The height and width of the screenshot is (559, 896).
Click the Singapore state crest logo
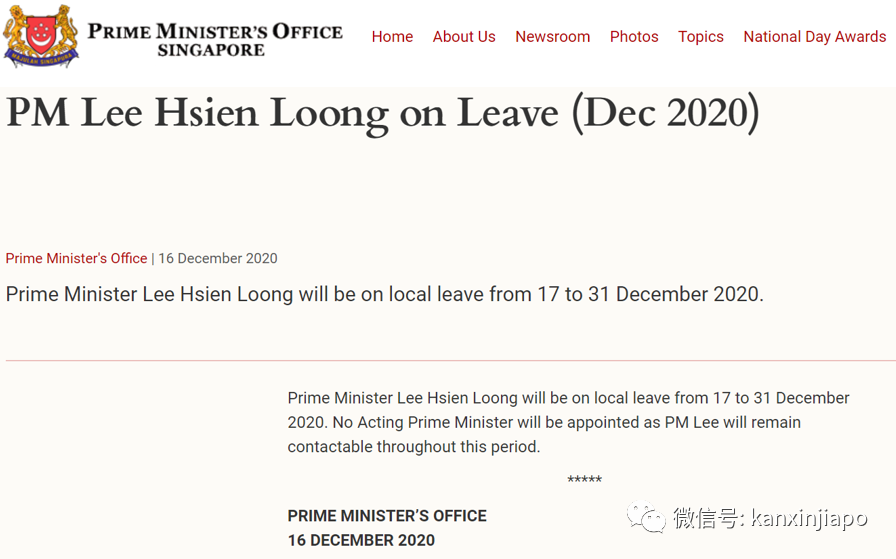click(40, 36)
